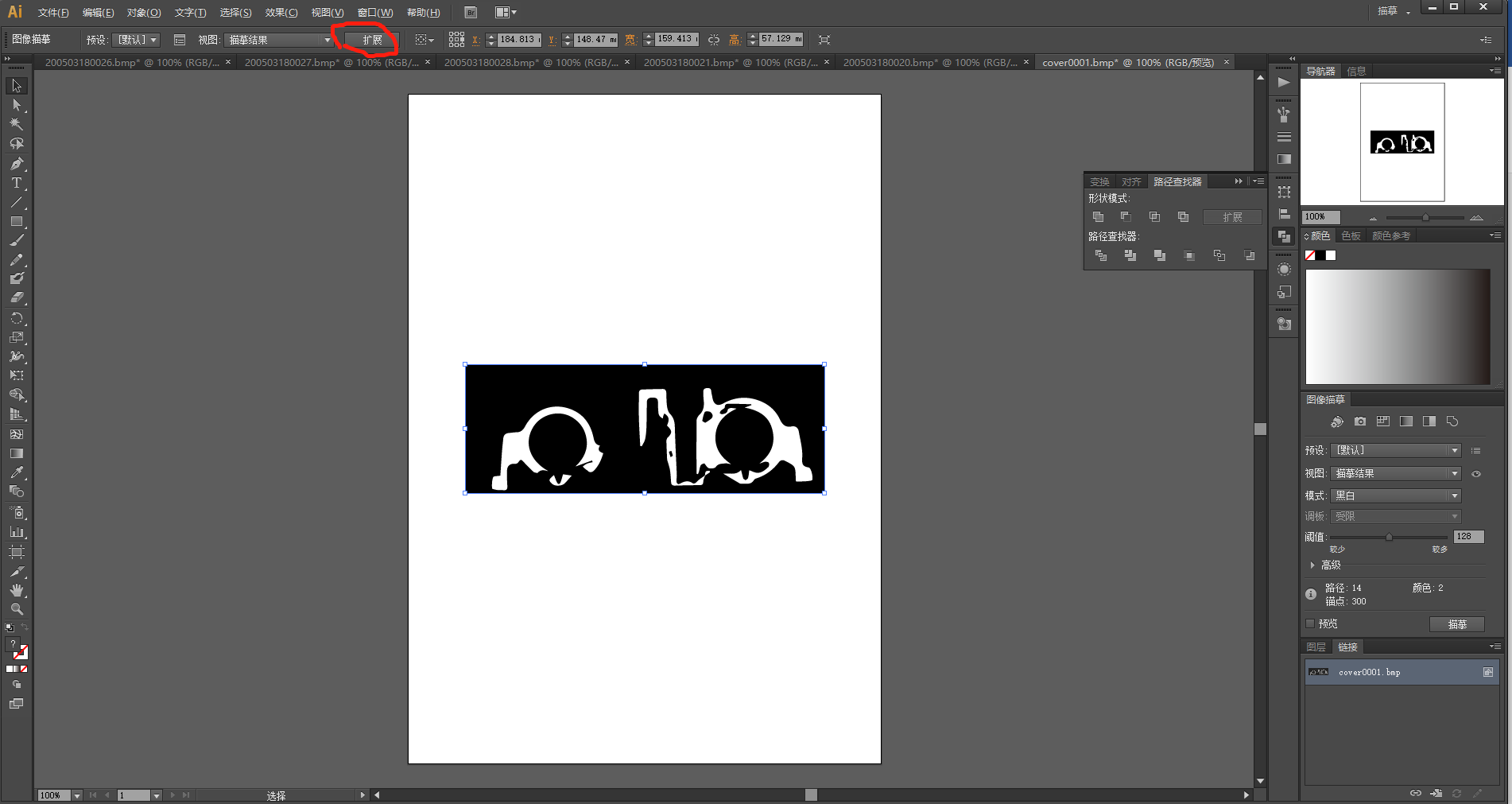
Task: Open the 模式 黑白 dropdown
Action: click(1396, 495)
